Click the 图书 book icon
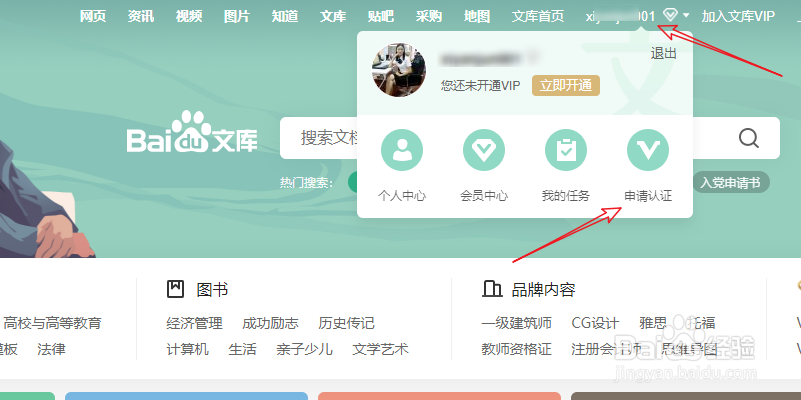Screen dimensions: 801x400 175,289
